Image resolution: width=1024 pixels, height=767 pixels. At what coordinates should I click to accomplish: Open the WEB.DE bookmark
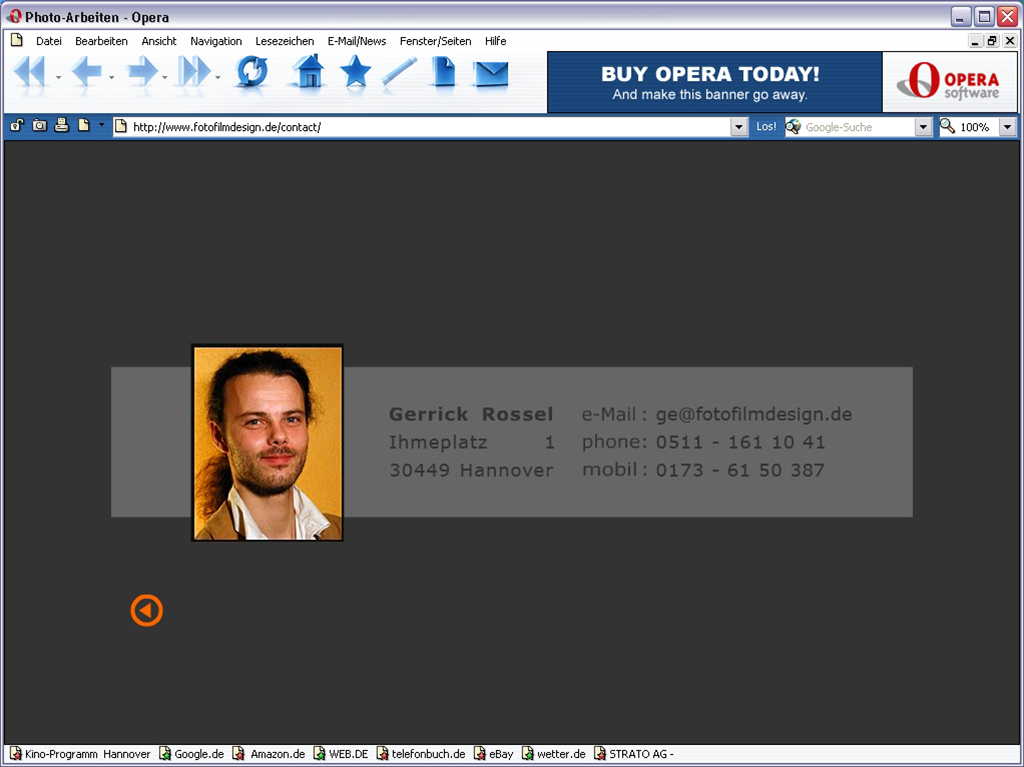click(341, 754)
